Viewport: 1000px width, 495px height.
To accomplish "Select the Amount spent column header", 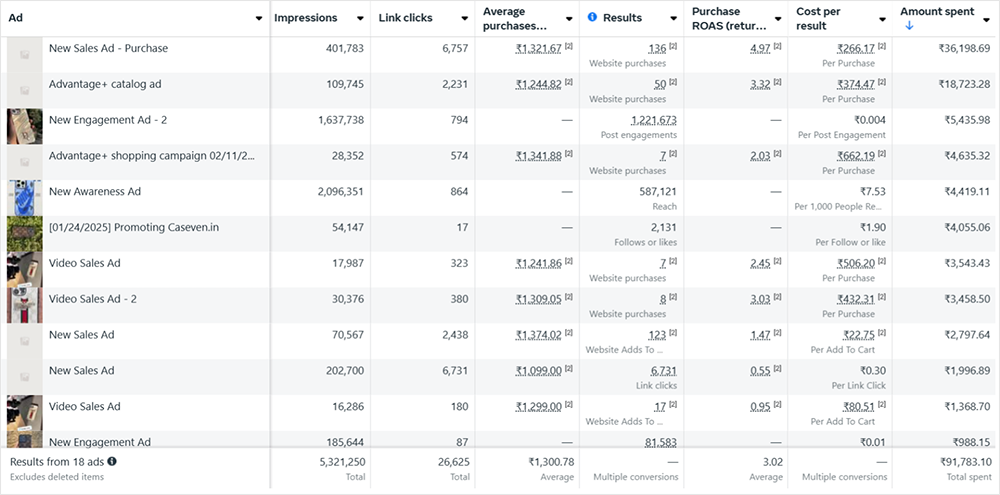I will [x=935, y=11].
